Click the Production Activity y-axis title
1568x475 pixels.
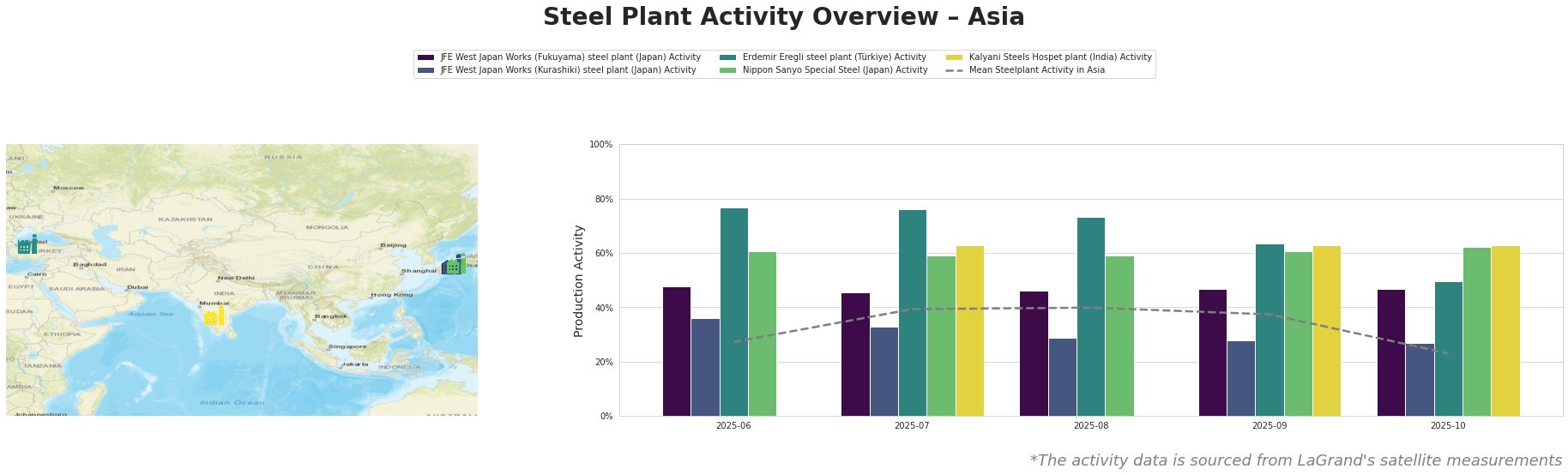tap(579, 280)
